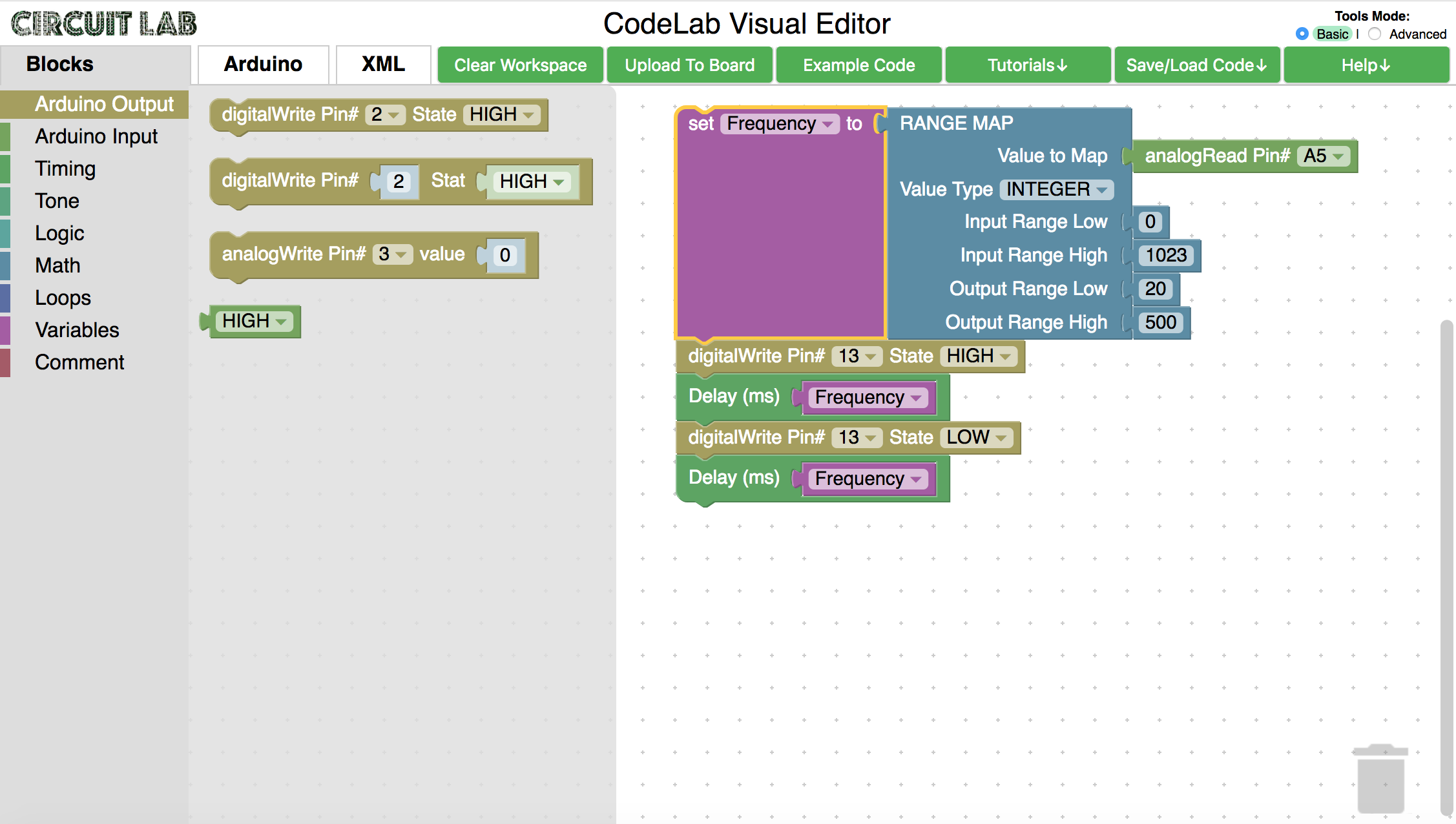This screenshot has height=824, width=1456.
Task: Click the workspace trash can icon
Action: click(x=1381, y=779)
